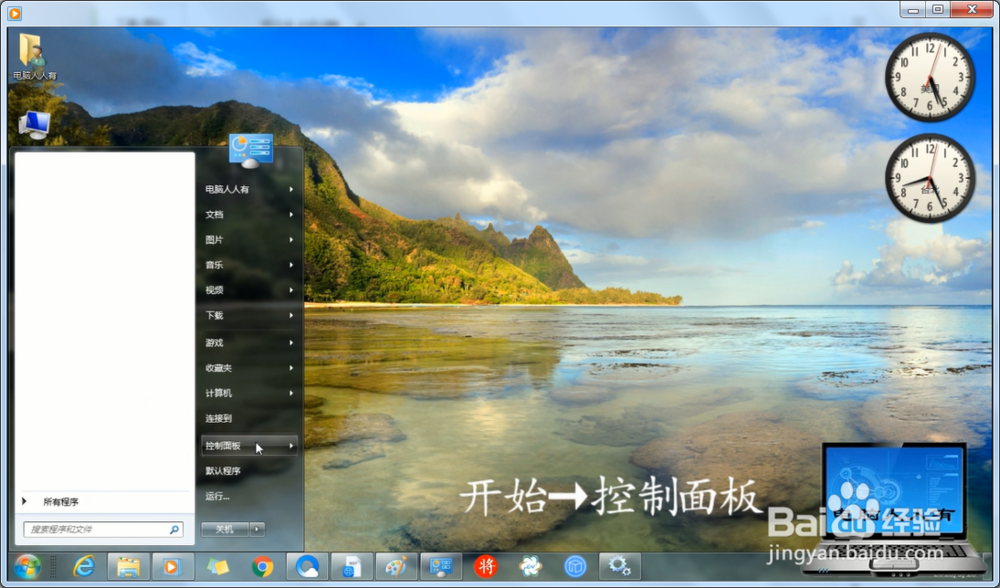Open the document file taskbar icon
The image size is (1000, 588).
point(351,566)
